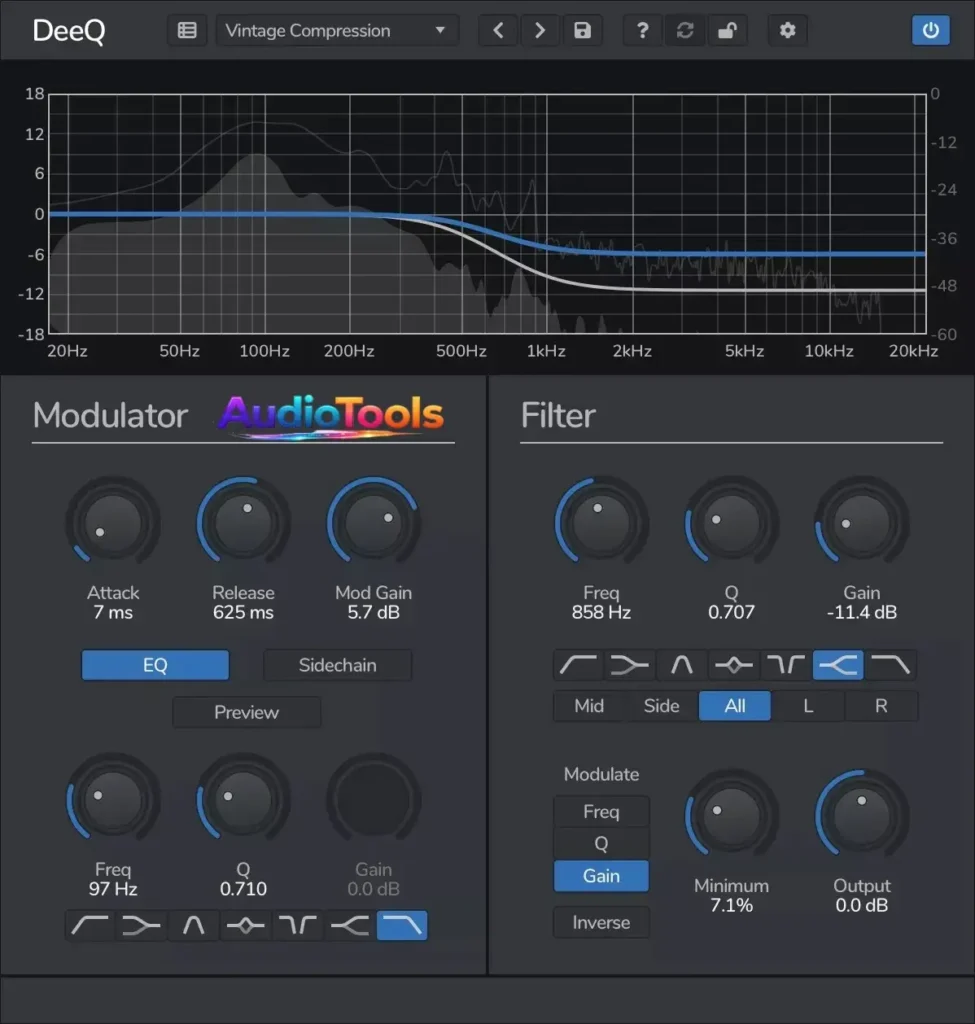
Task: Click the Preview button
Action: (246, 712)
